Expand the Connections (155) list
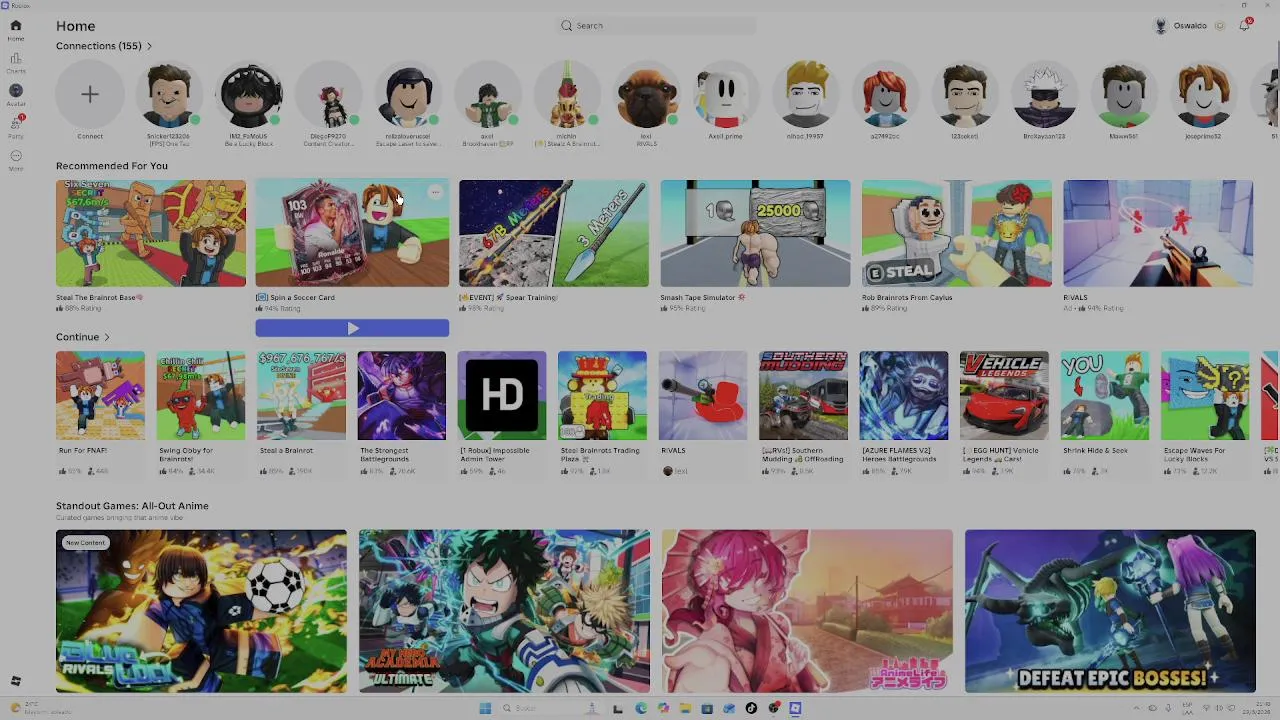 point(104,46)
